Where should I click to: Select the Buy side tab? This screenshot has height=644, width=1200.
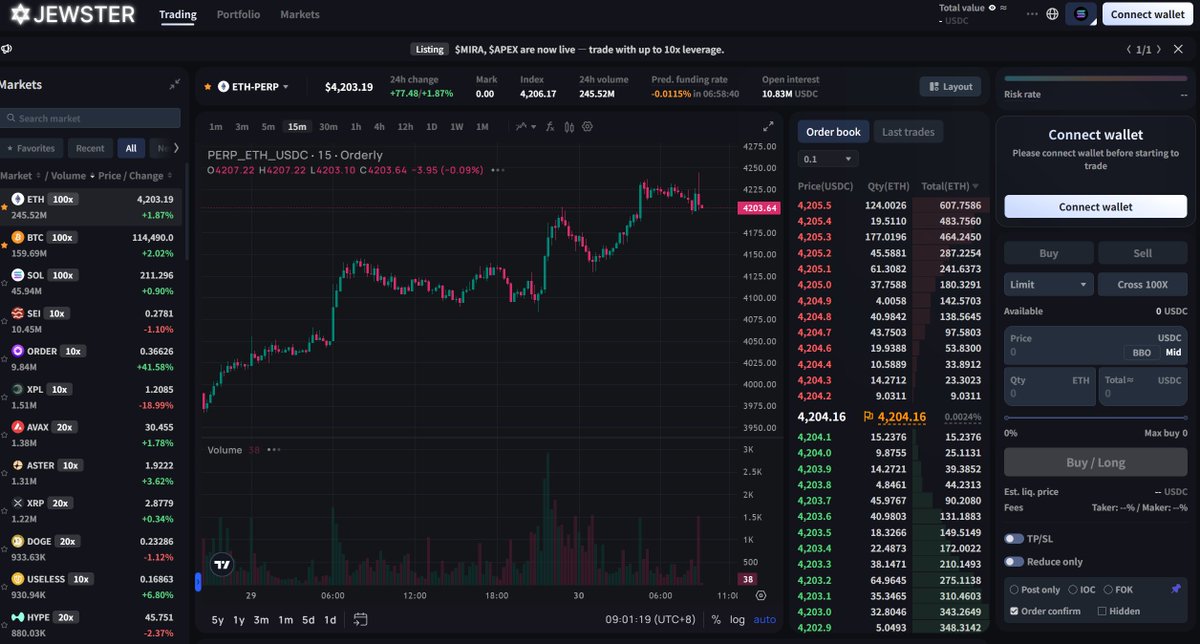tap(1048, 253)
